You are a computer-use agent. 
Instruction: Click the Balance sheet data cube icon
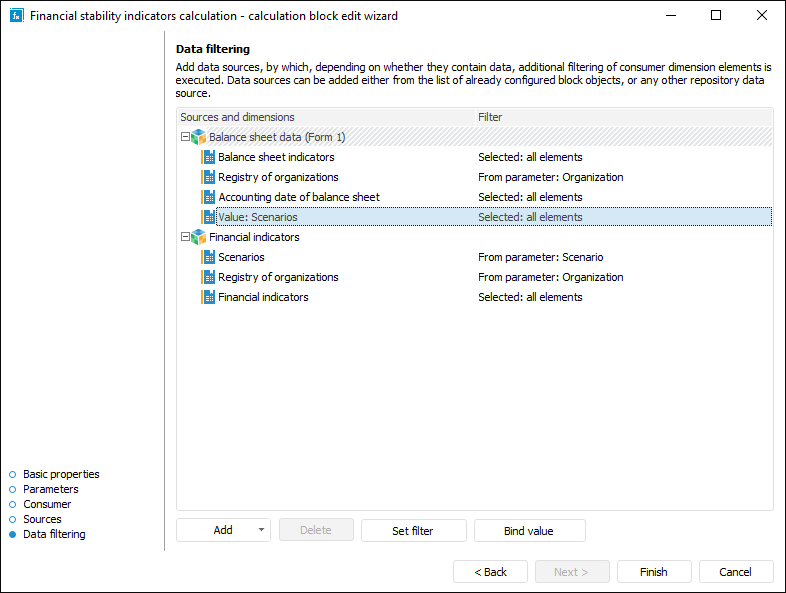tap(198, 137)
